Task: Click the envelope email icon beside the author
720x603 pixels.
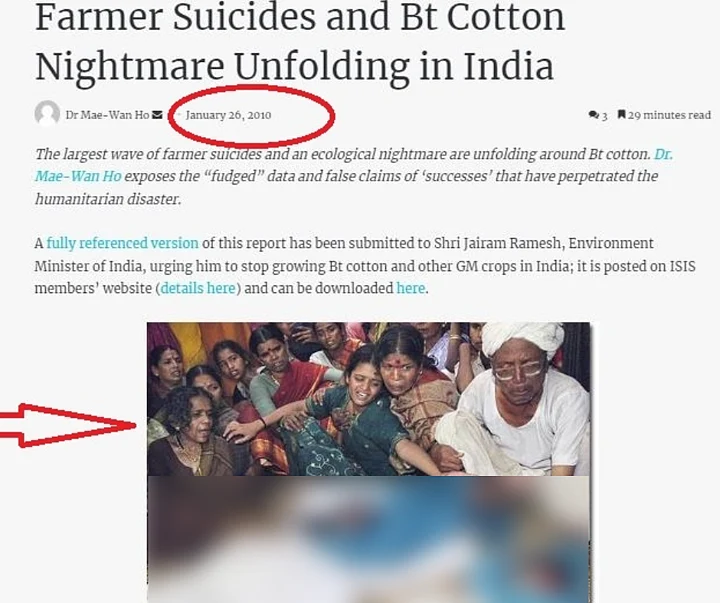Action: pyautogui.click(x=157, y=115)
